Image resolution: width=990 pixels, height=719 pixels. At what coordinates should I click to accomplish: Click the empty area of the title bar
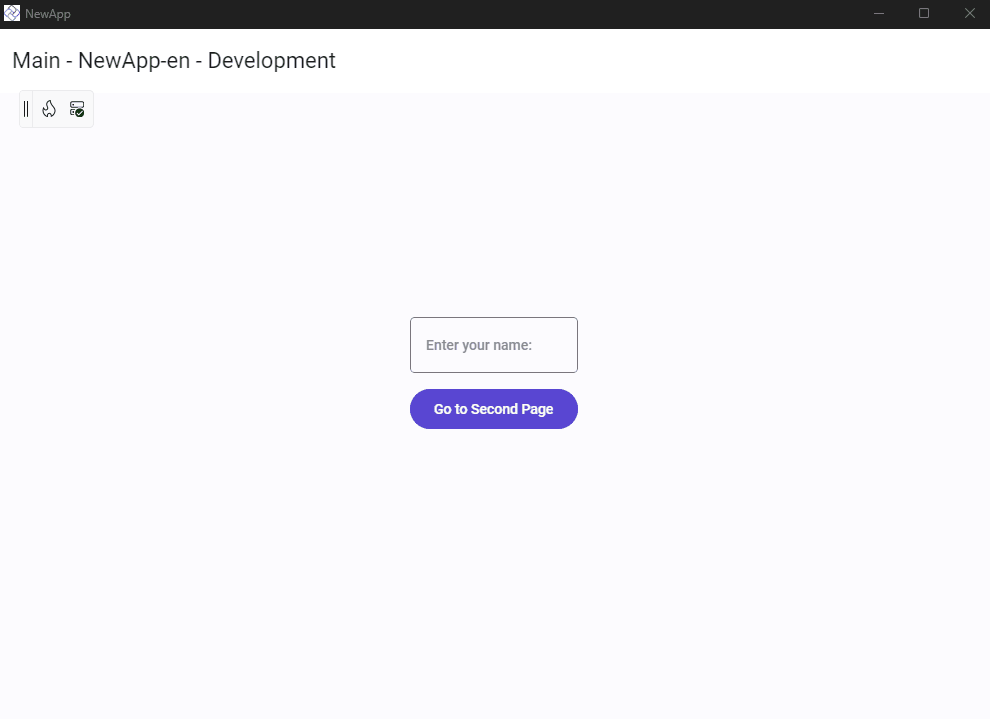pyautogui.click(x=450, y=13)
